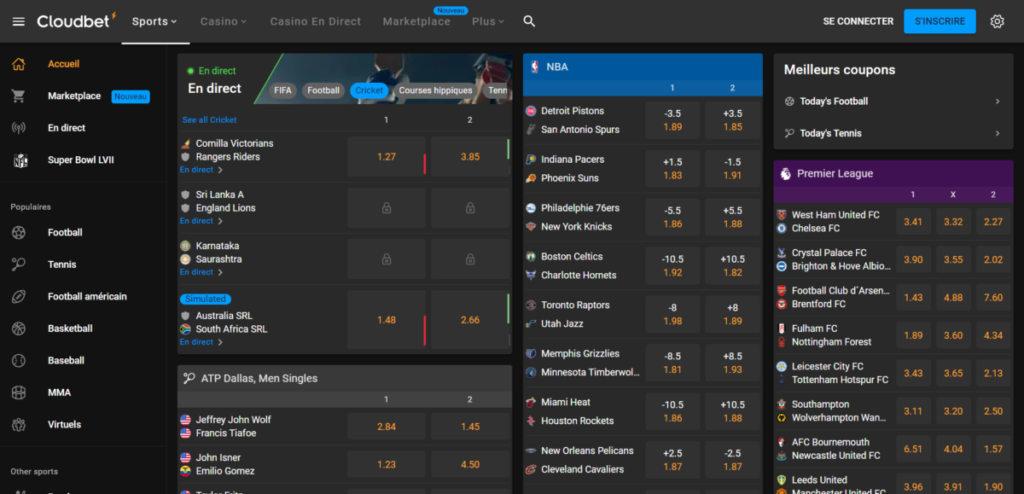The height and width of the screenshot is (494, 1024).
Task: Click the Meilleurs coupons heading
Action: coord(839,70)
